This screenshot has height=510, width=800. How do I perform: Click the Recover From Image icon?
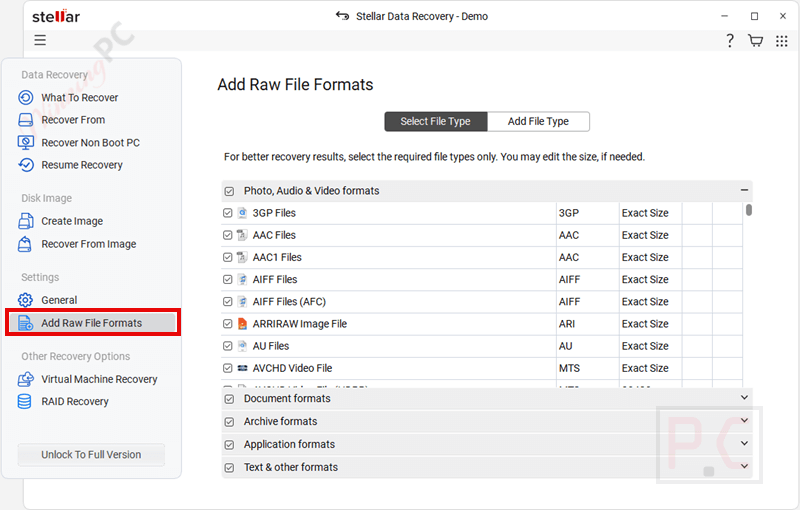point(25,244)
